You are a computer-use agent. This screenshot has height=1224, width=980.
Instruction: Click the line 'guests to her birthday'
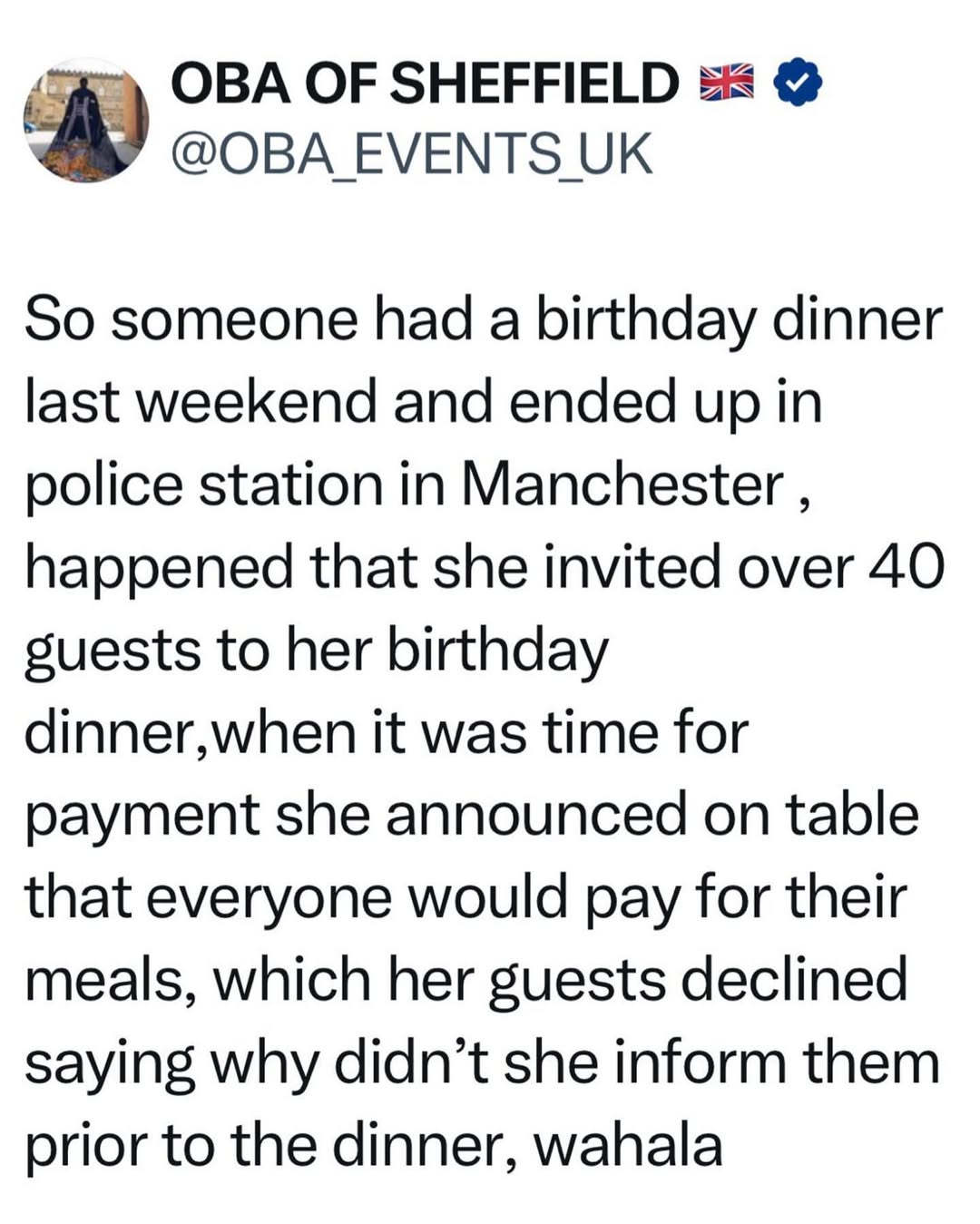point(316,651)
